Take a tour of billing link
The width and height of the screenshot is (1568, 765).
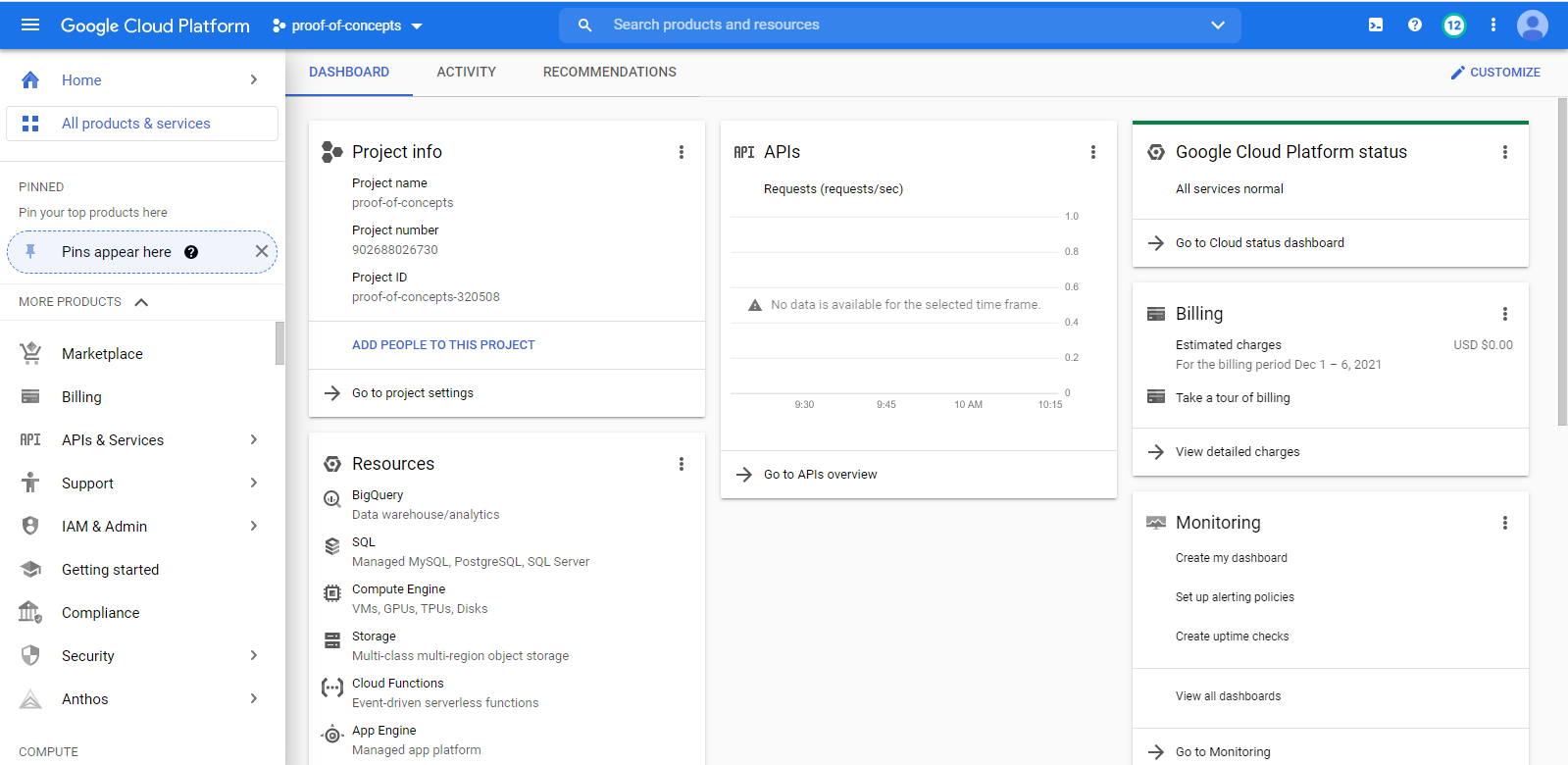tap(1233, 398)
